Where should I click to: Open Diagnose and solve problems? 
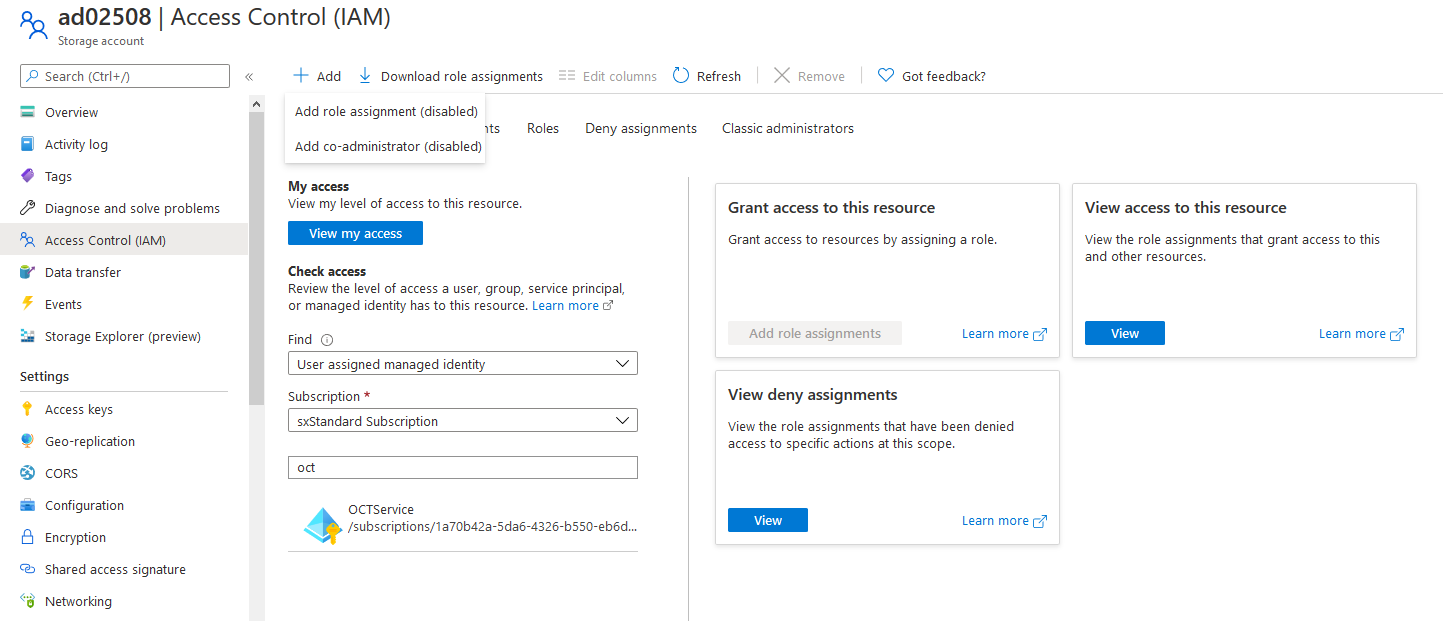tap(131, 207)
